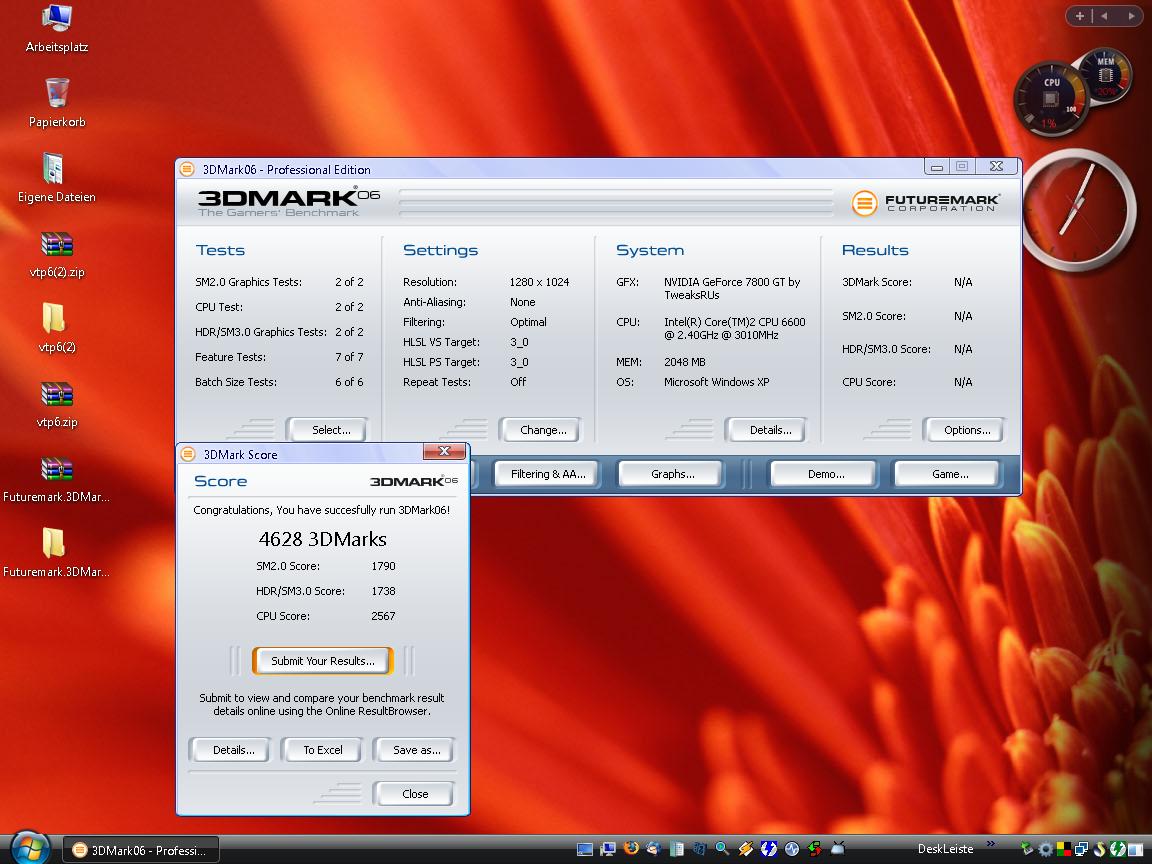Click the 3DMark06 taskbar button

(140, 850)
